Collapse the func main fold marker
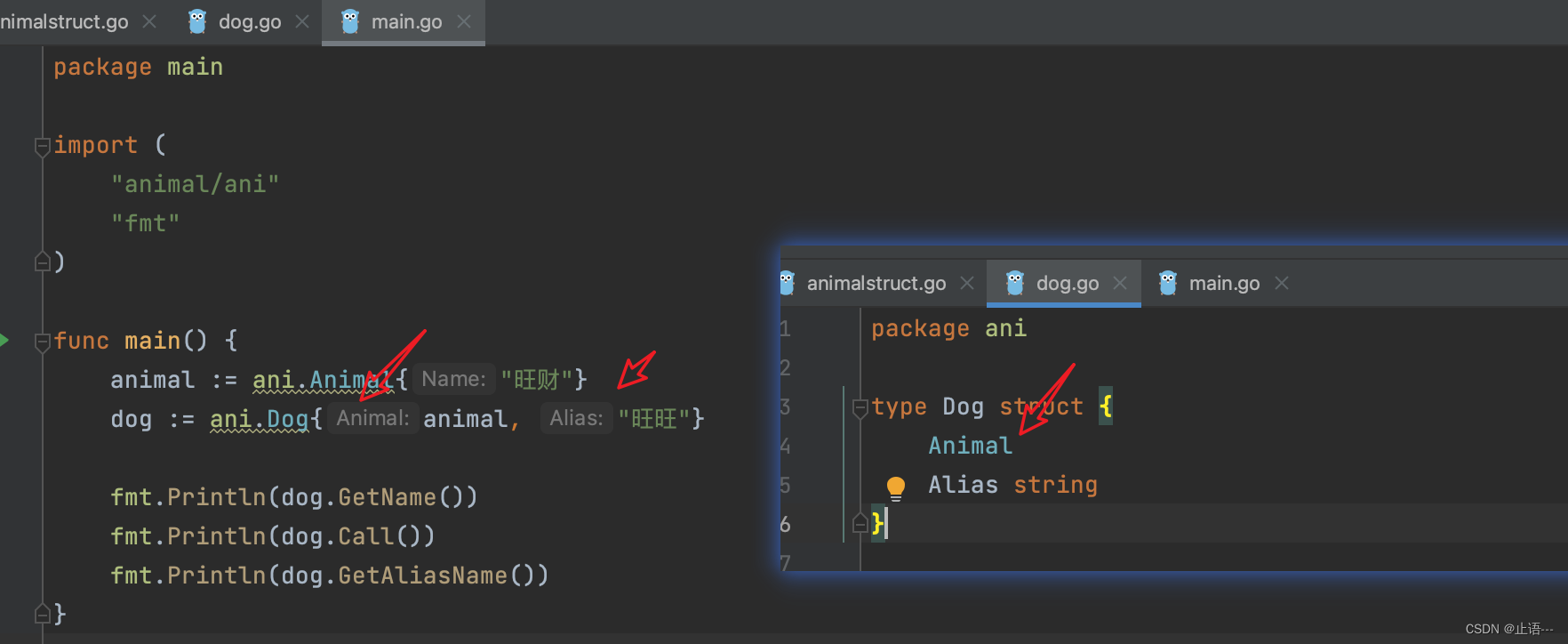 (x=42, y=341)
